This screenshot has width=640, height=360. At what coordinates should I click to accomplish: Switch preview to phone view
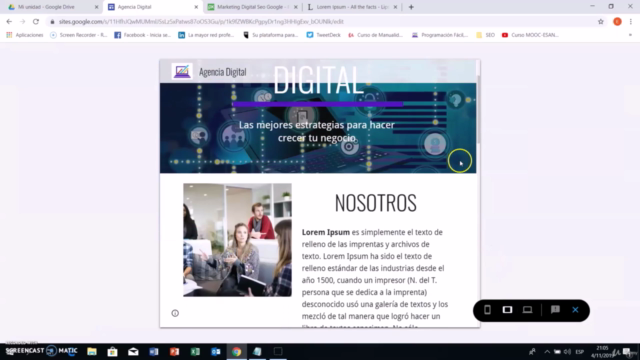(x=487, y=310)
